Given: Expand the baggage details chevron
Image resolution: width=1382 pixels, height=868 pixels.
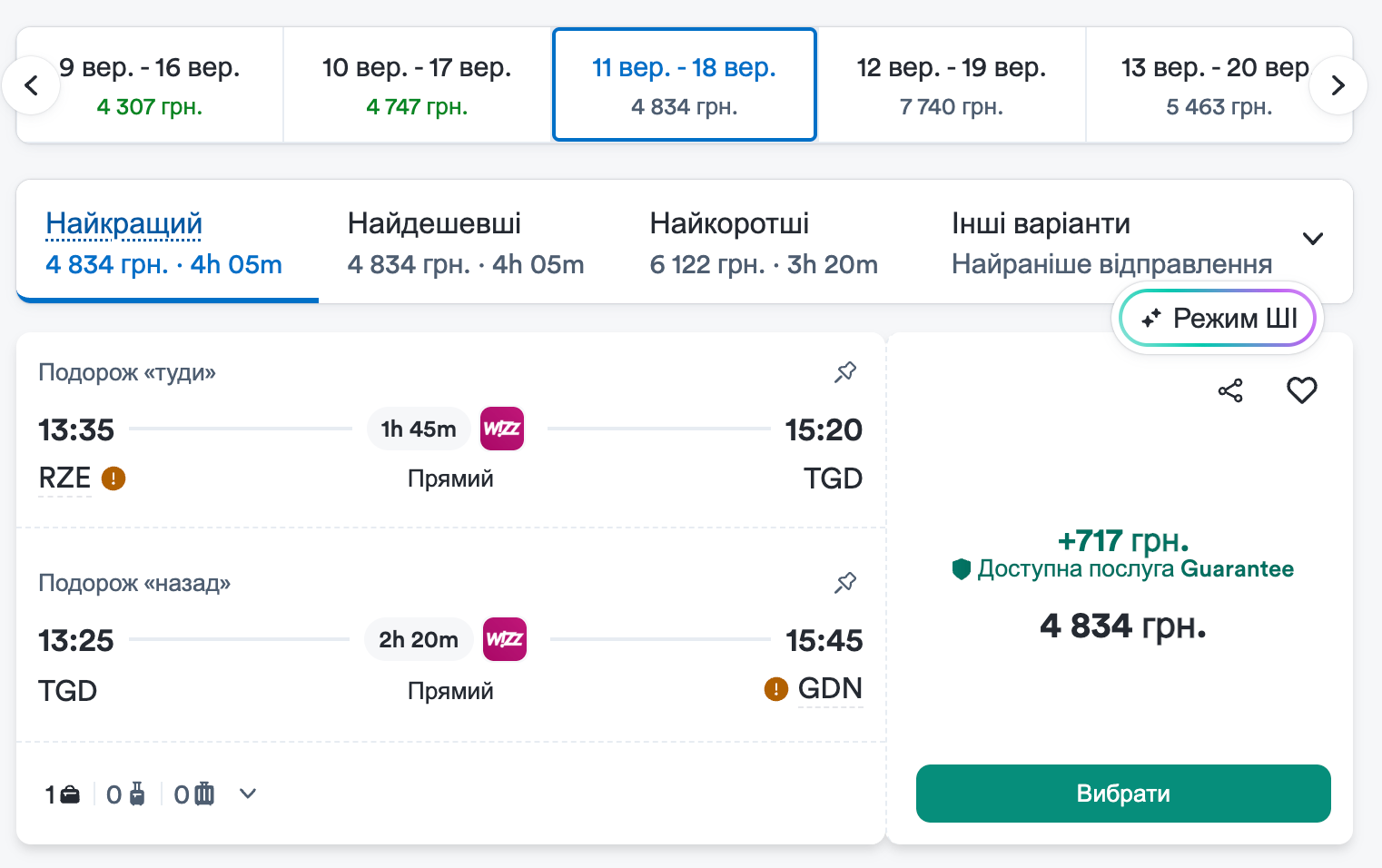Looking at the screenshot, I should tap(248, 794).
